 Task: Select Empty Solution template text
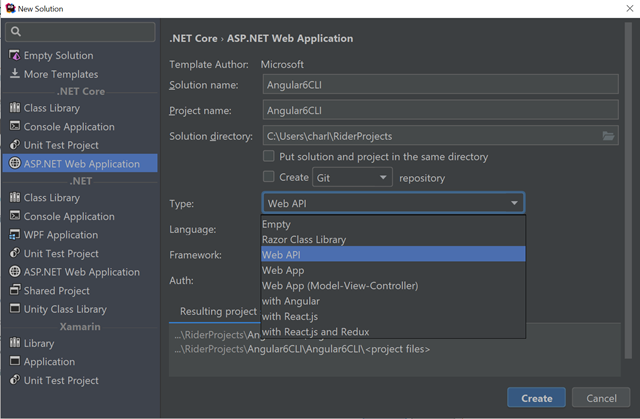58,55
